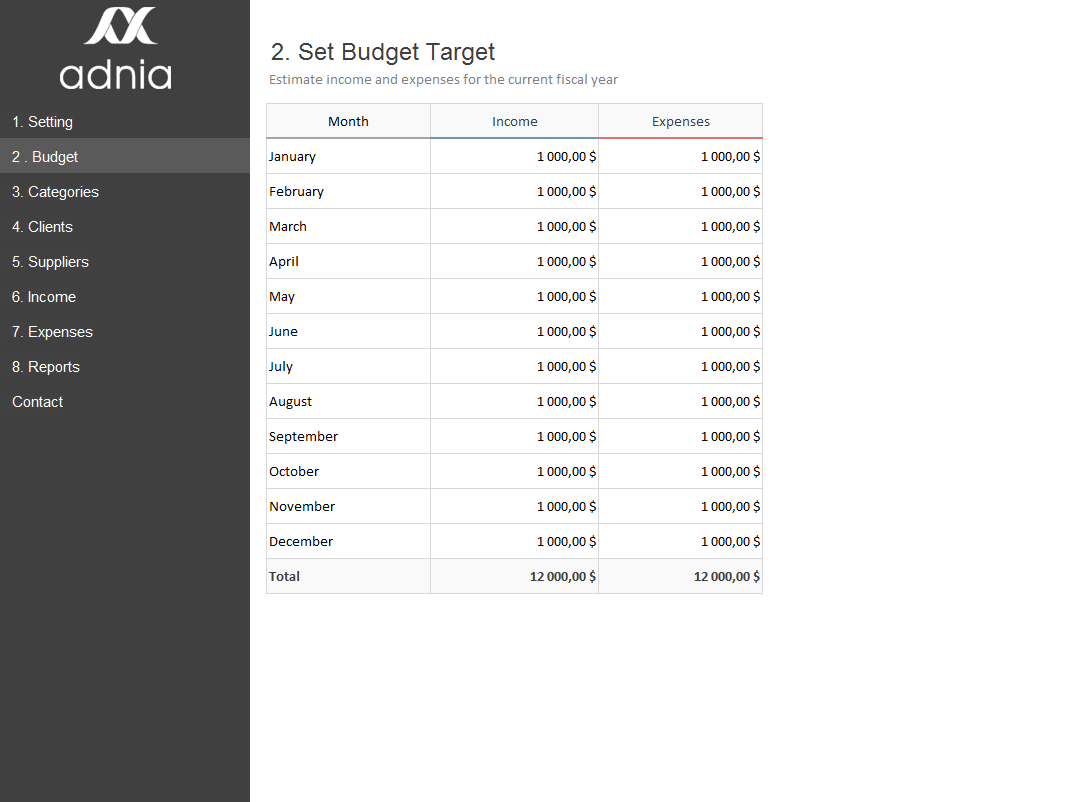Select the June row label

[x=349, y=332]
